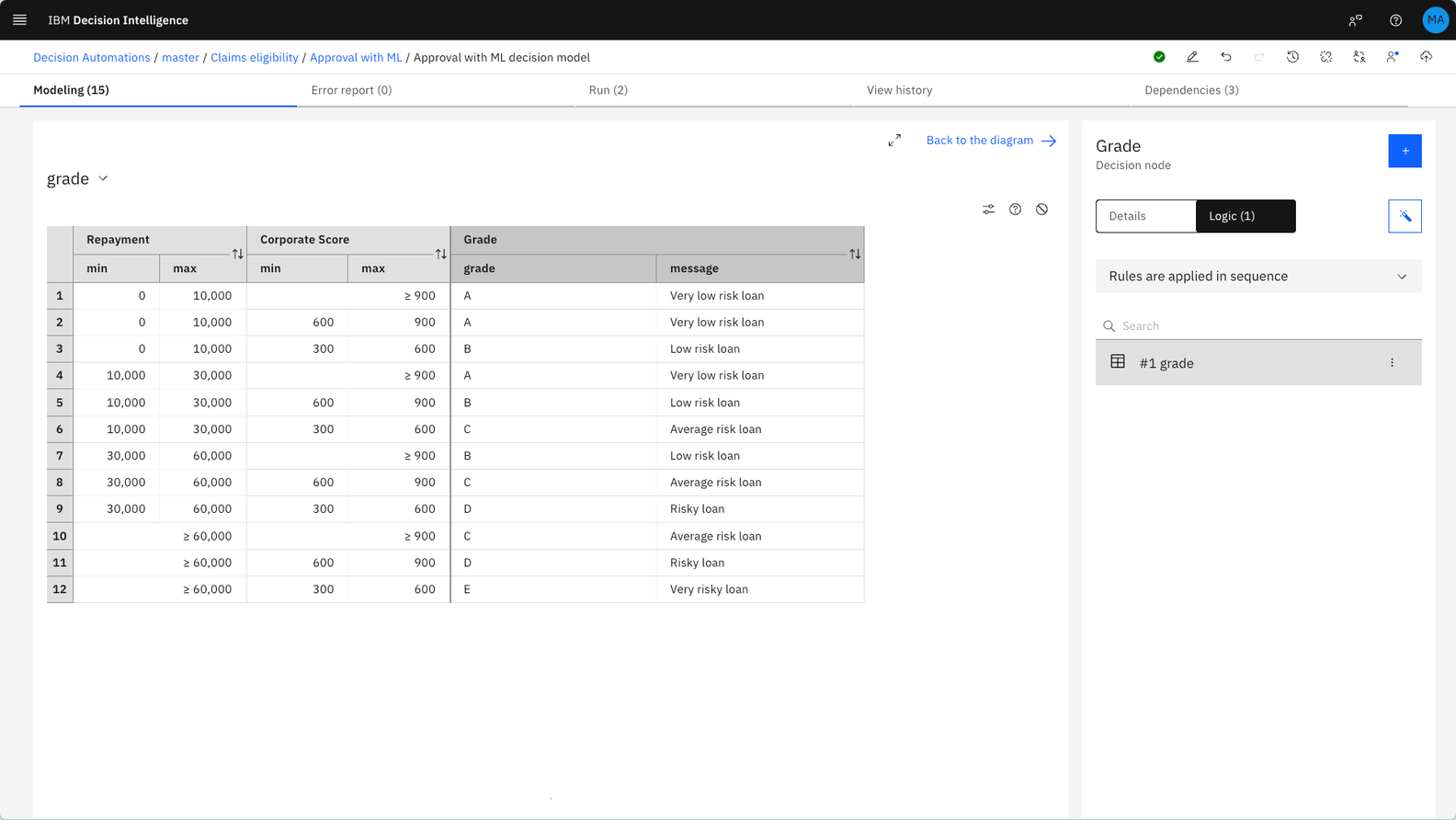Switch to the Error report (0) tab

coord(351,90)
